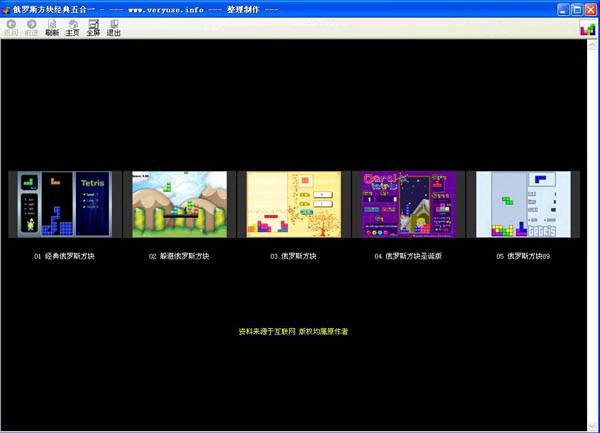The width and height of the screenshot is (600, 433).
Task: Close the Tetris collection window
Action: [591, 10]
